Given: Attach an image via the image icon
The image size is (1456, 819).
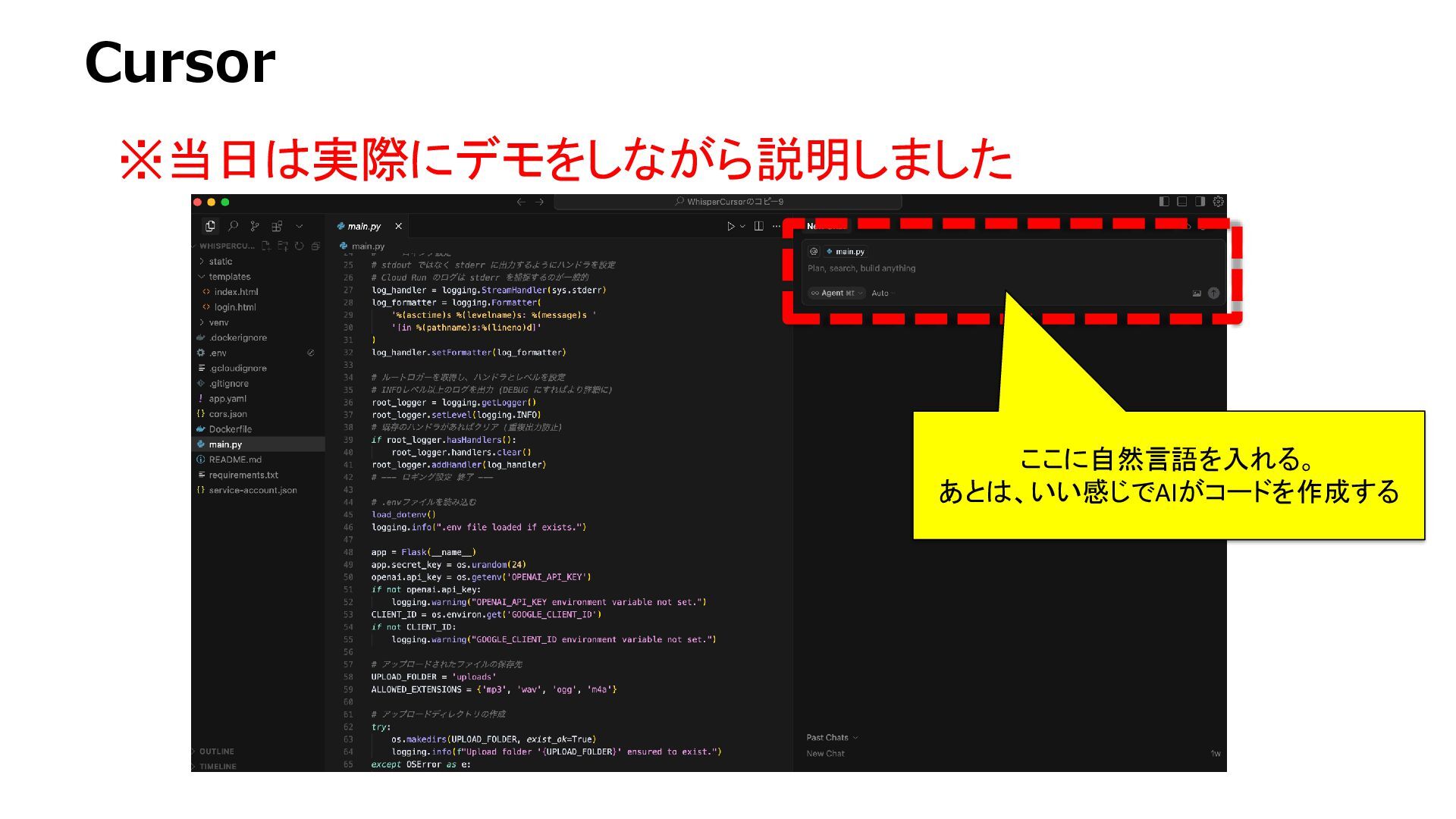Looking at the screenshot, I should [x=1197, y=293].
